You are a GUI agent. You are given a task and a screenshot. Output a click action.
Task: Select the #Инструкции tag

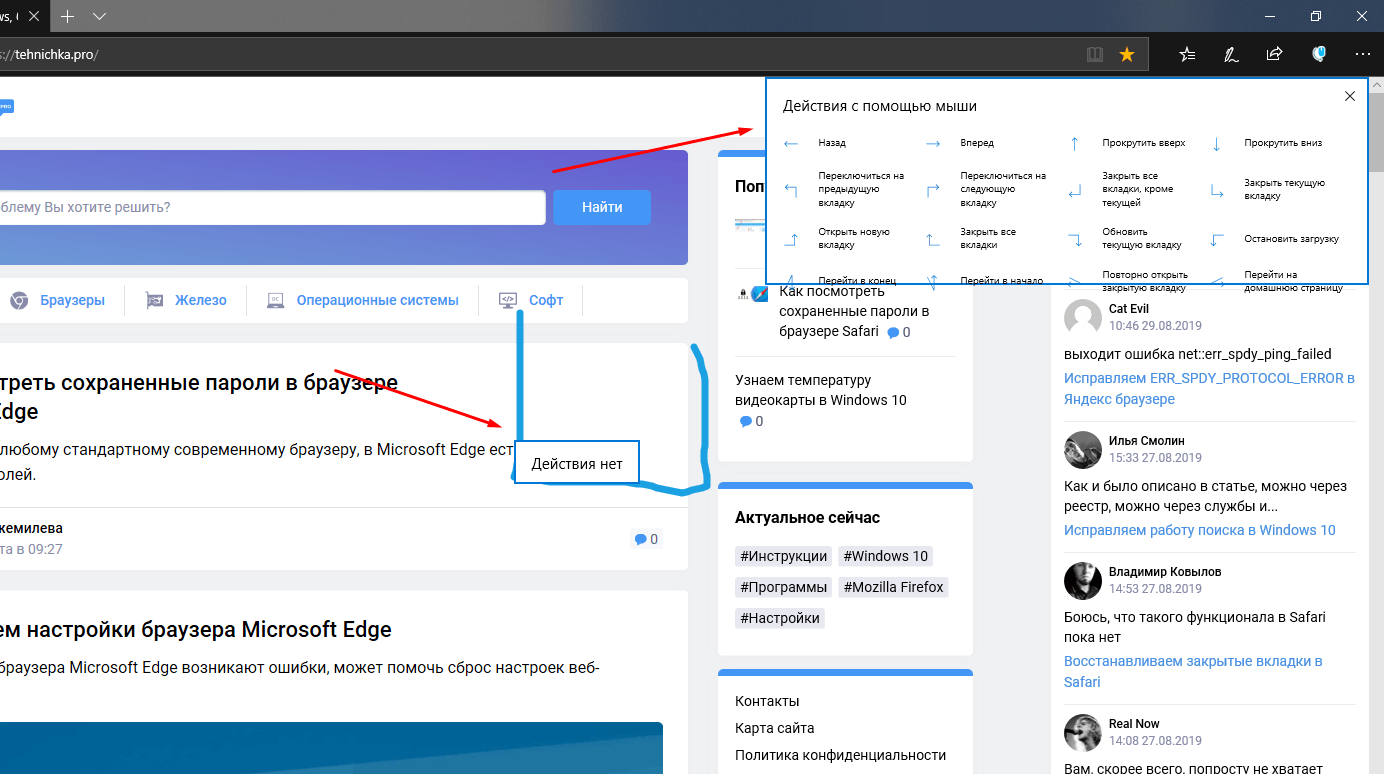(783, 556)
